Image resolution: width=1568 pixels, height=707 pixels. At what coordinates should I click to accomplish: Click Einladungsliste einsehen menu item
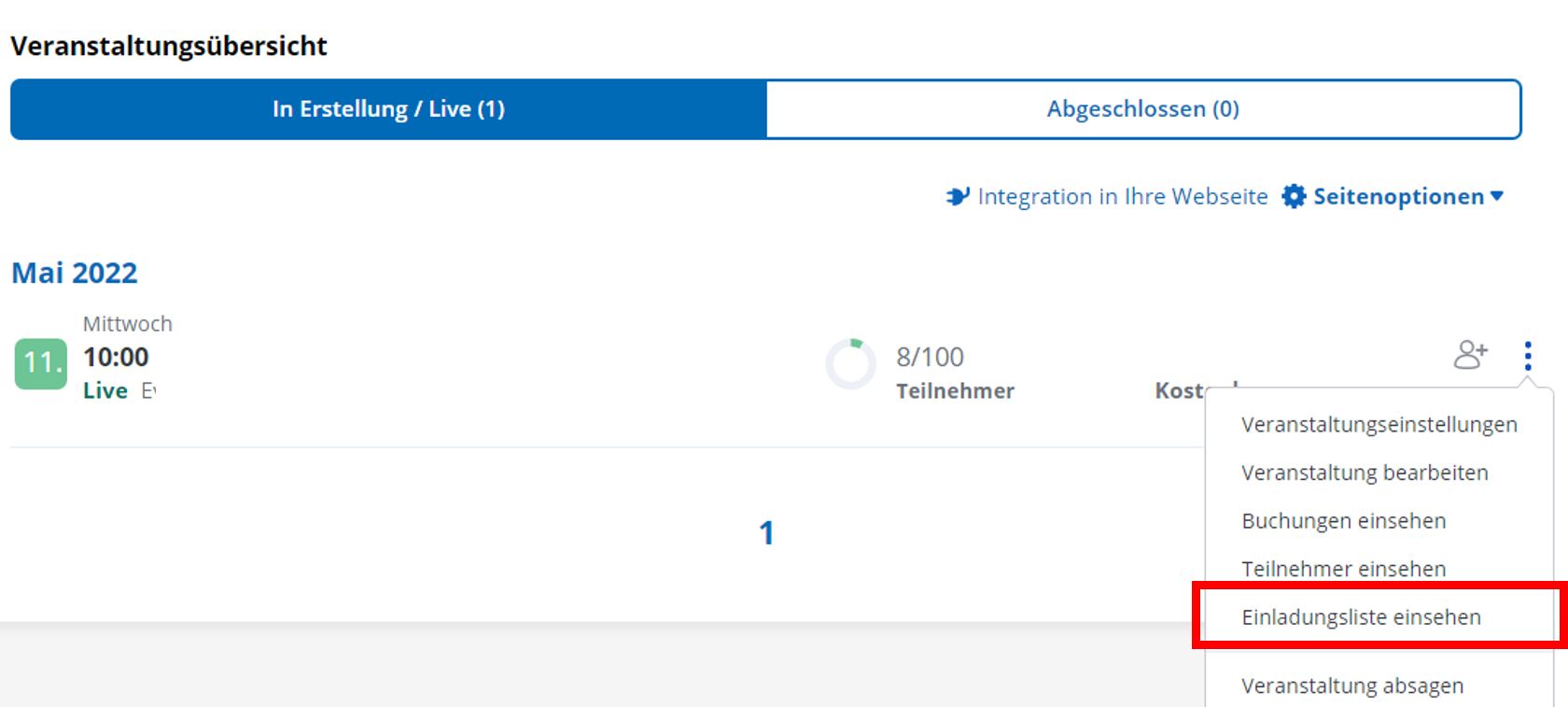pos(1361,617)
